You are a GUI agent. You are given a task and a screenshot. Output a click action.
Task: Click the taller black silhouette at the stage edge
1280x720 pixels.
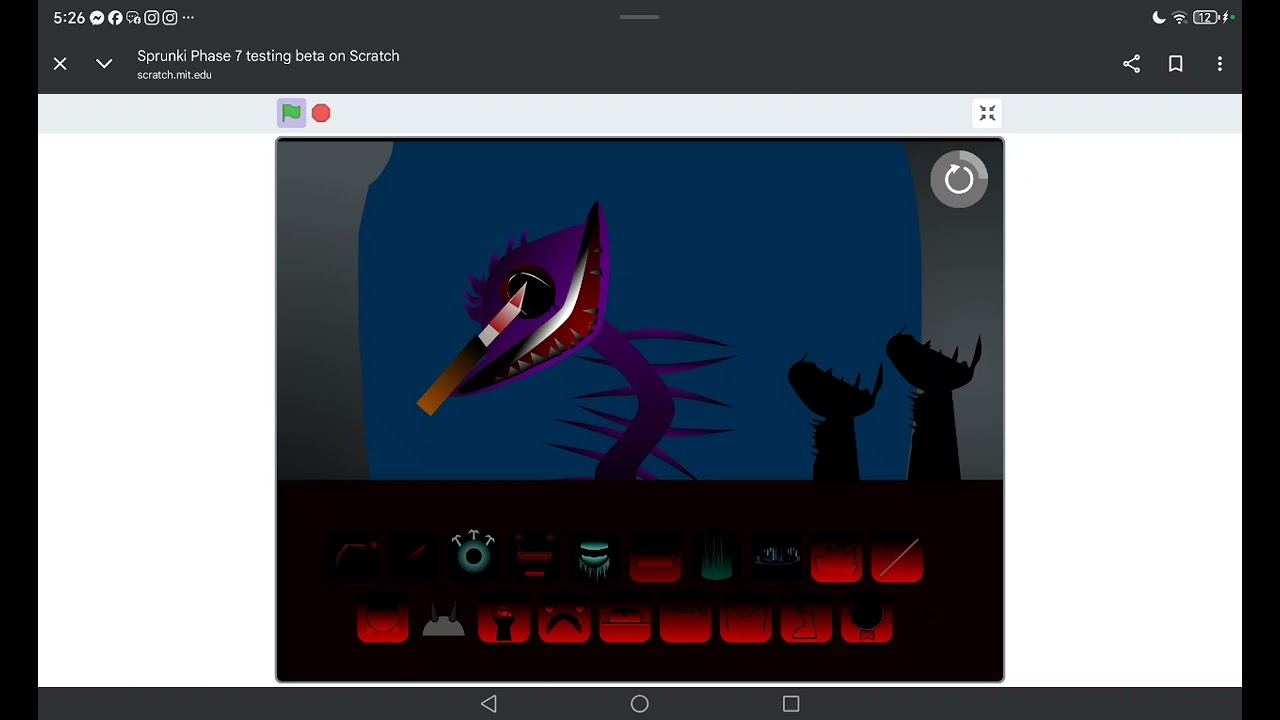(935, 405)
